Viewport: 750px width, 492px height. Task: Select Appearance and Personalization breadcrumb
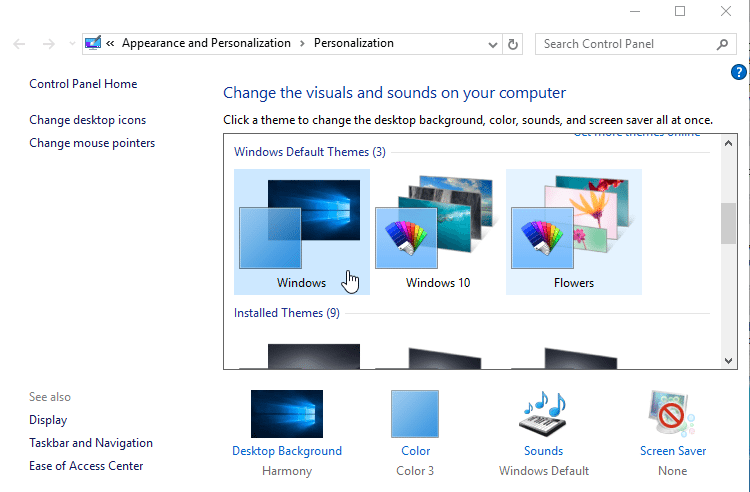pos(206,43)
